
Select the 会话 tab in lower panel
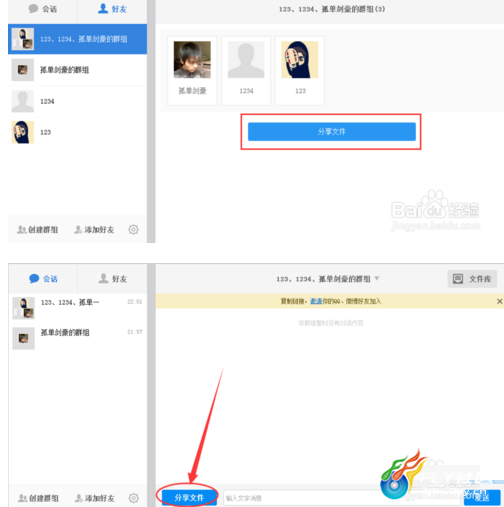[43, 279]
